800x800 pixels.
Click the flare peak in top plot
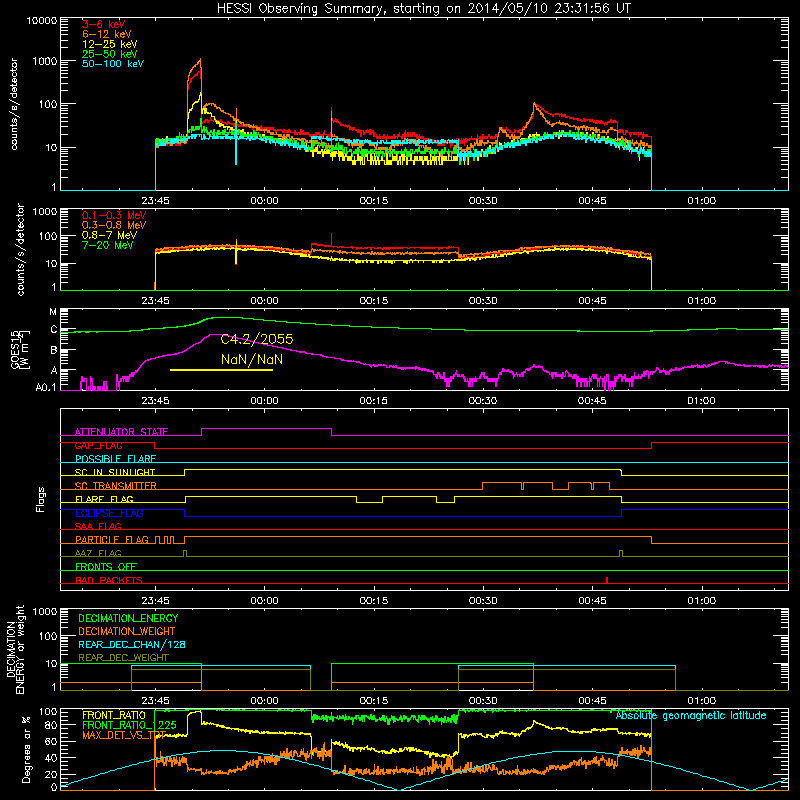(200, 60)
